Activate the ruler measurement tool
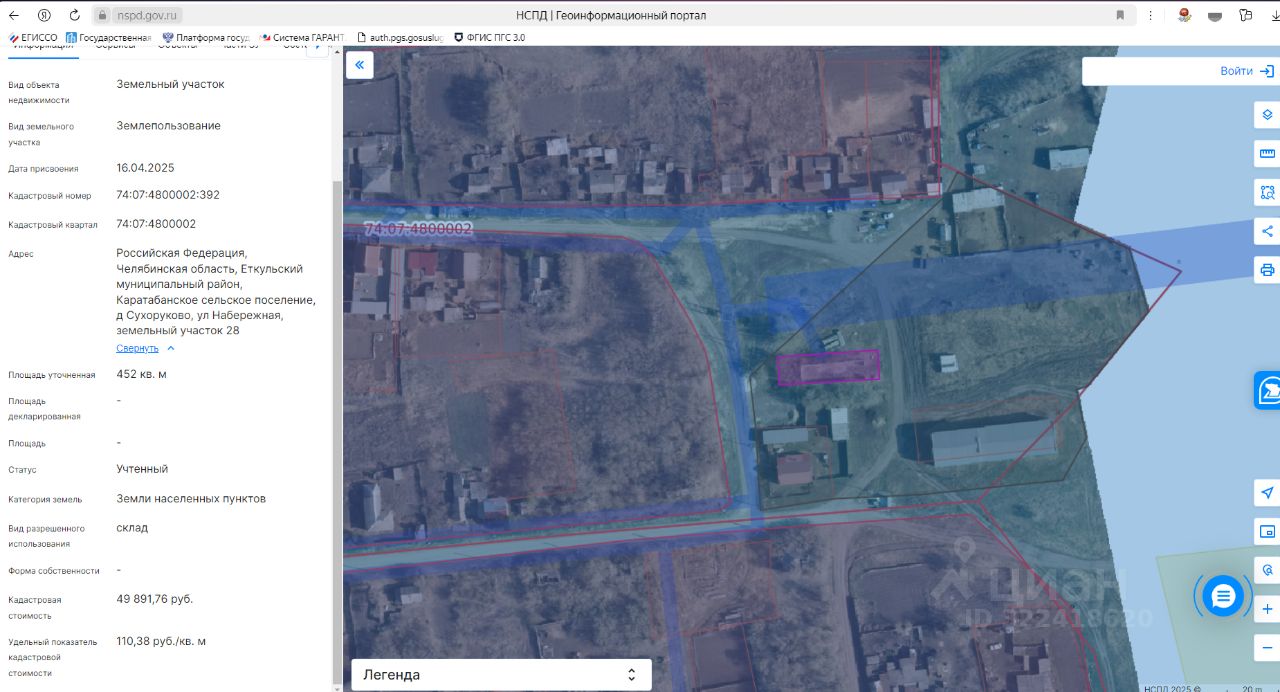The height and width of the screenshot is (692, 1280). [x=1267, y=154]
